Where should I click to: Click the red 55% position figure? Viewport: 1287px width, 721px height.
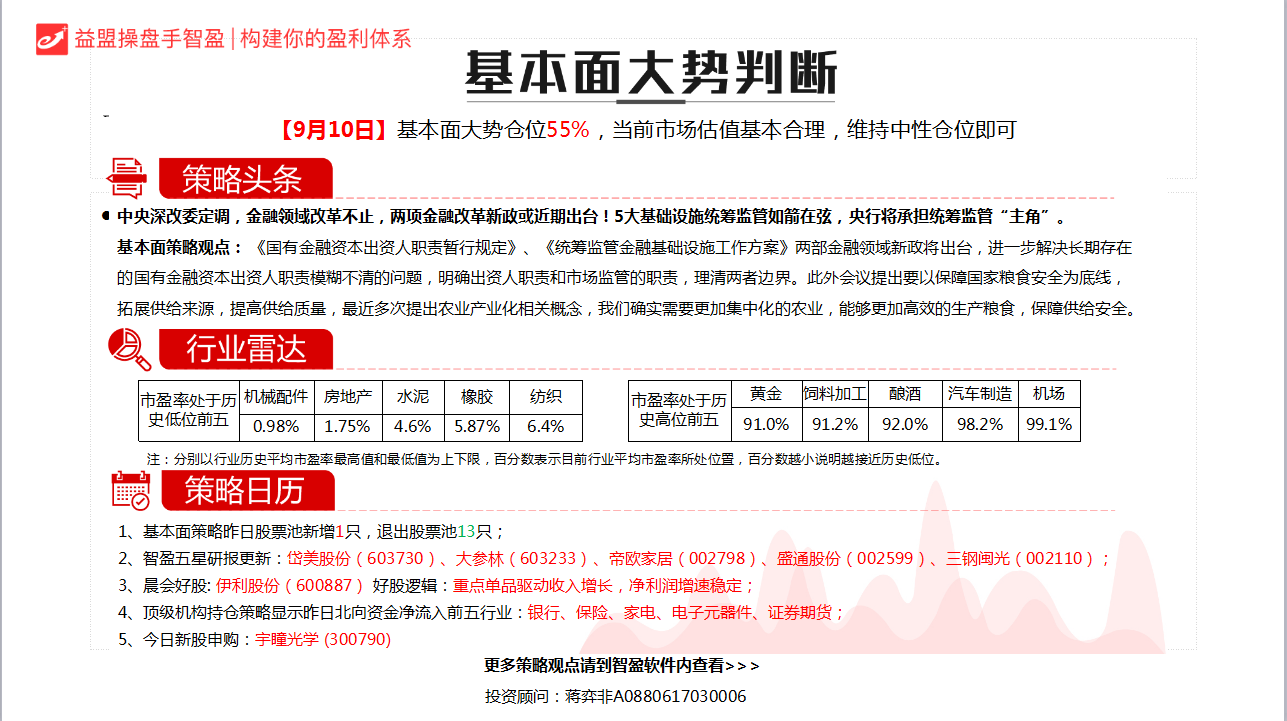568,129
